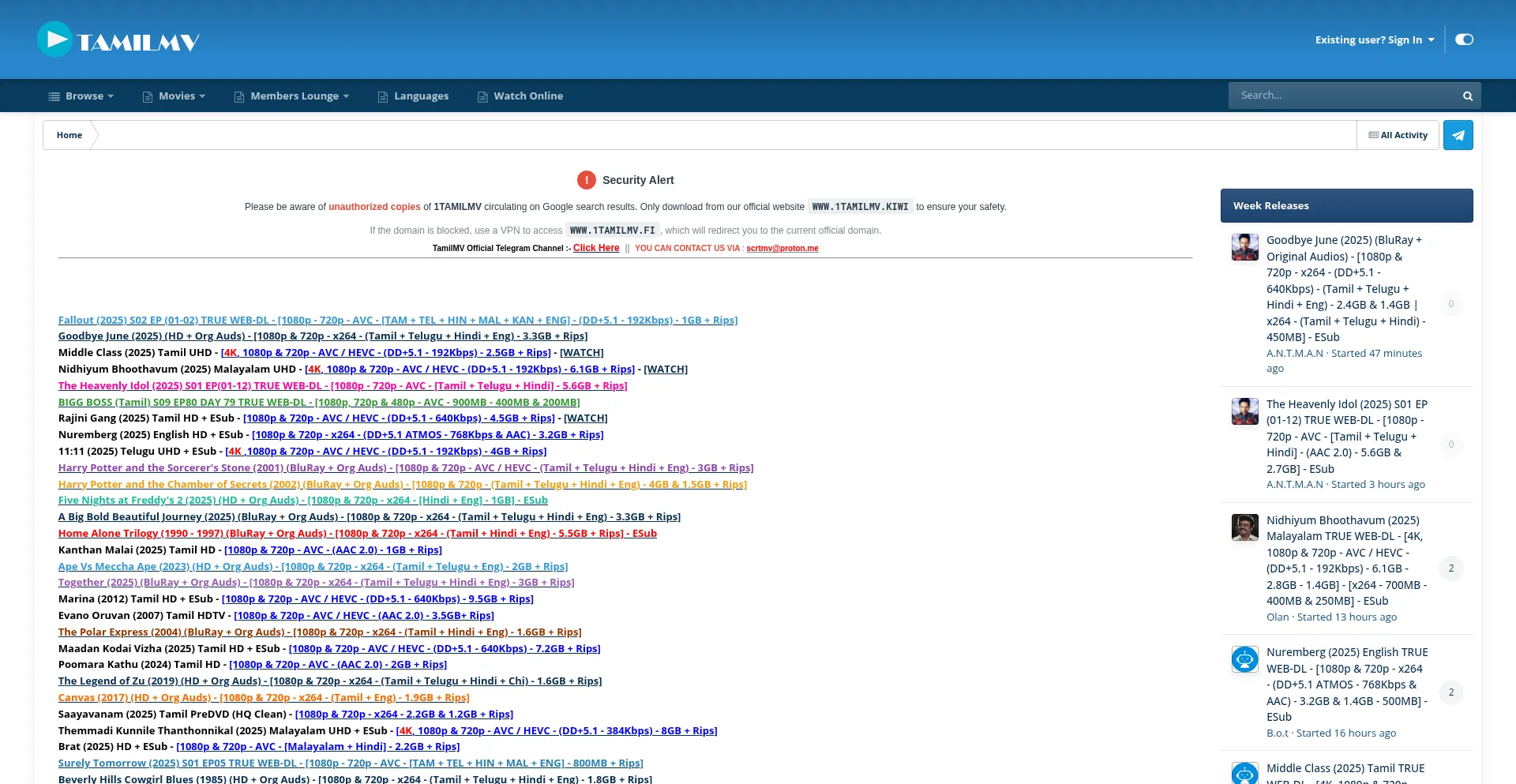Screen dimensions: 1516x784
Task: Expand the Browse dropdown menu
Action: pos(81,96)
